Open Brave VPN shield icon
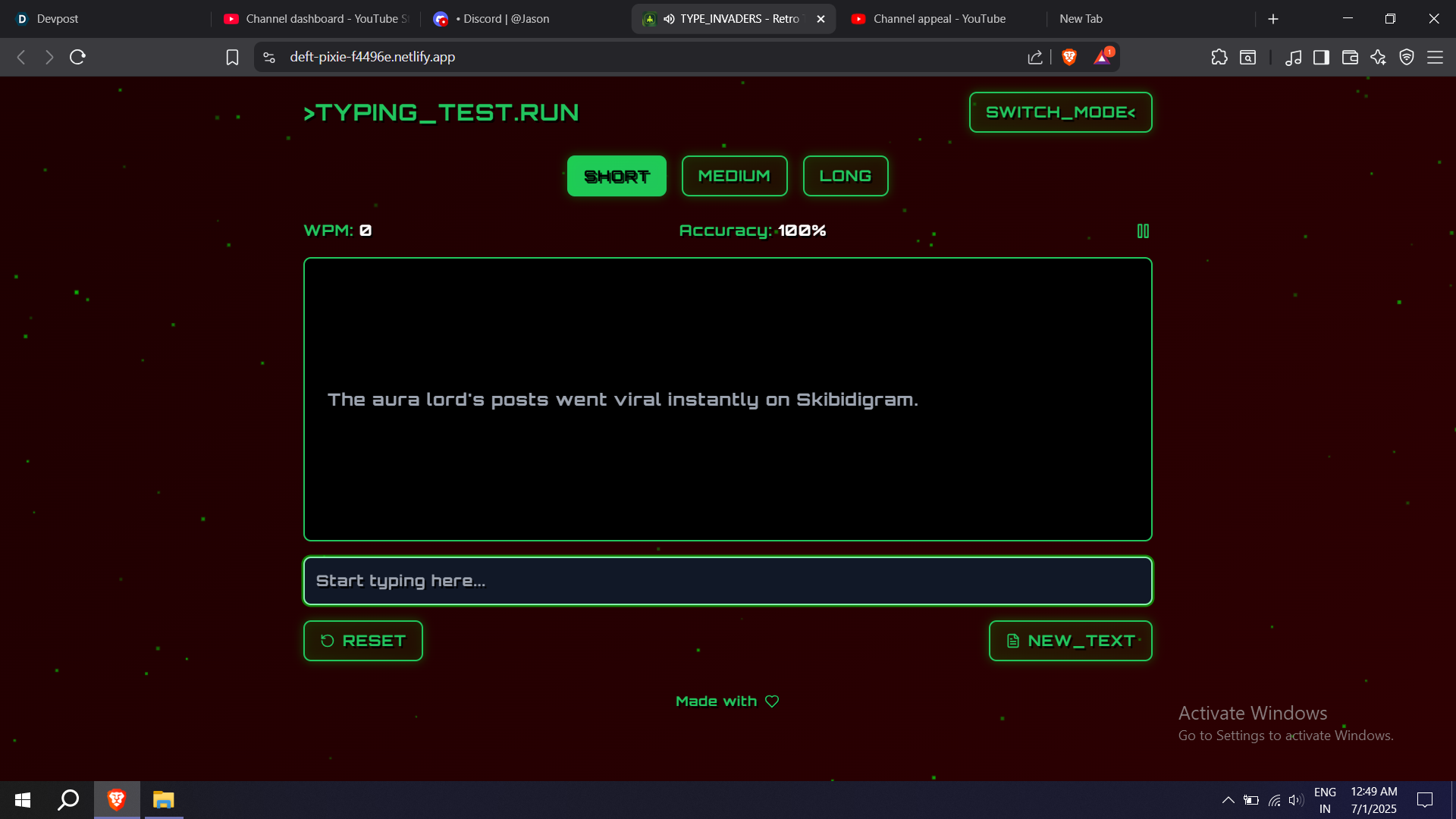The image size is (1456, 819). tap(1407, 57)
